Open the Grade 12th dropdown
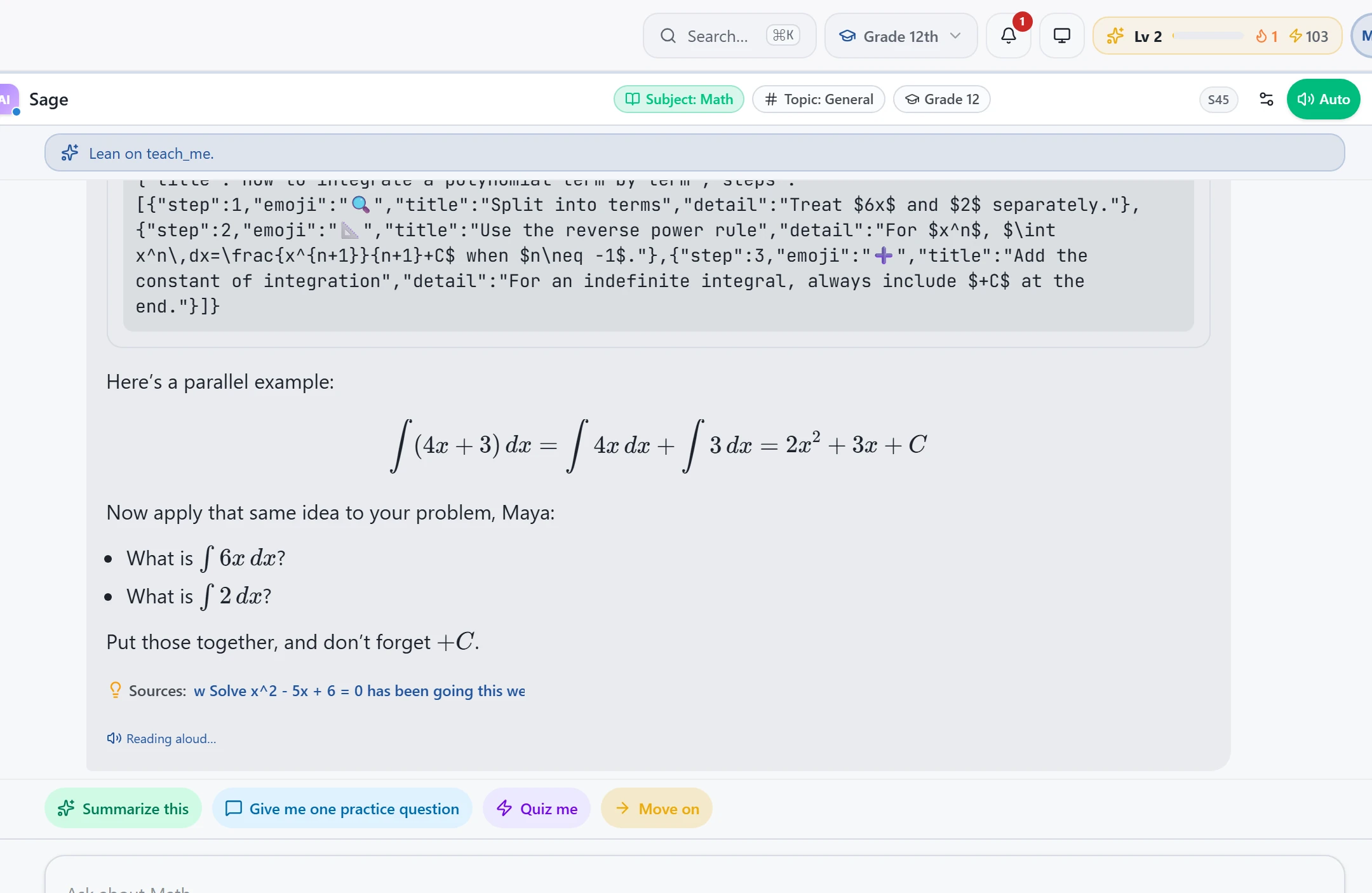This screenshot has height=893, width=1372. point(901,36)
